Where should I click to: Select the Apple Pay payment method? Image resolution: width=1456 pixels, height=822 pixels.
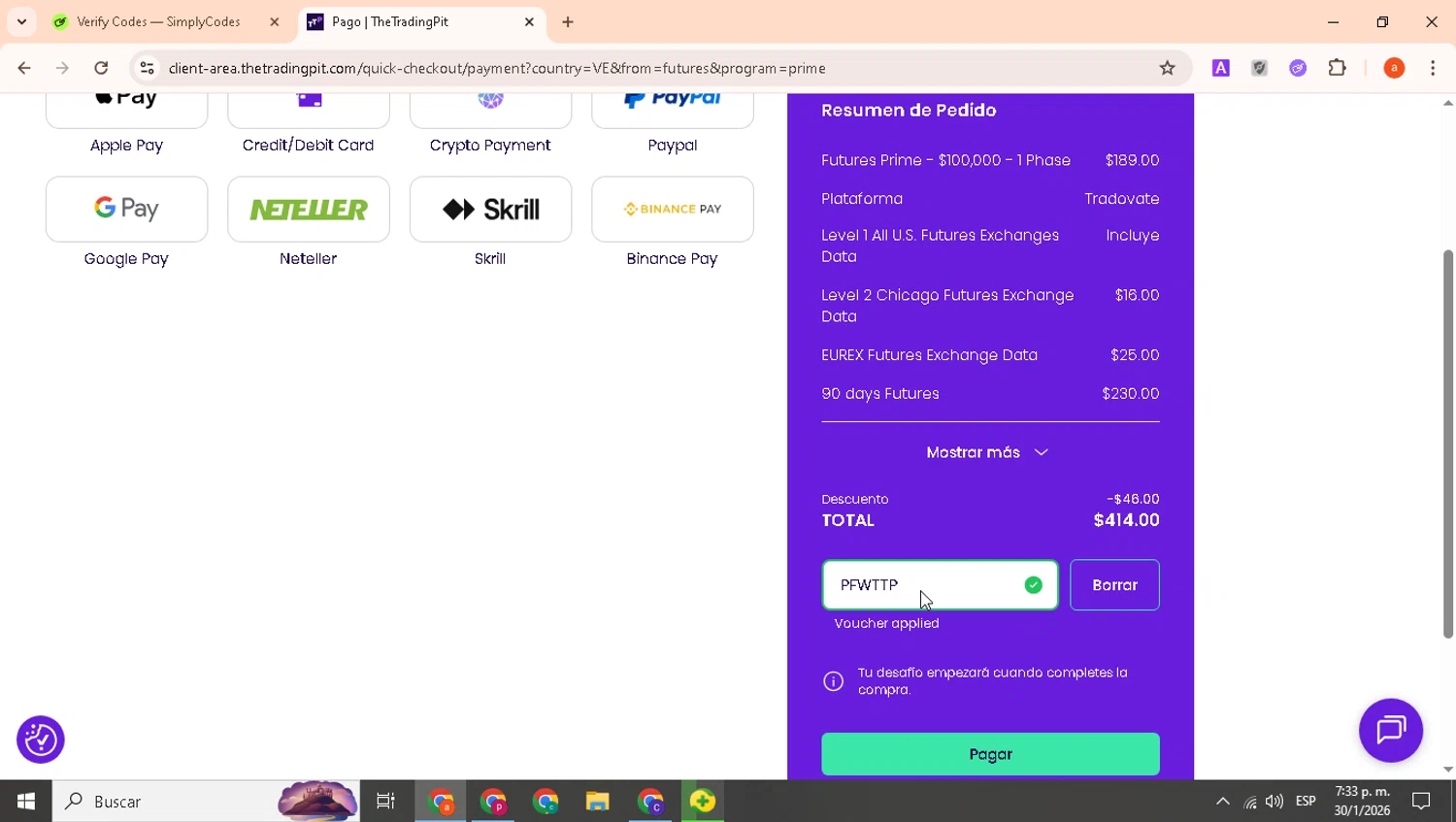126,110
